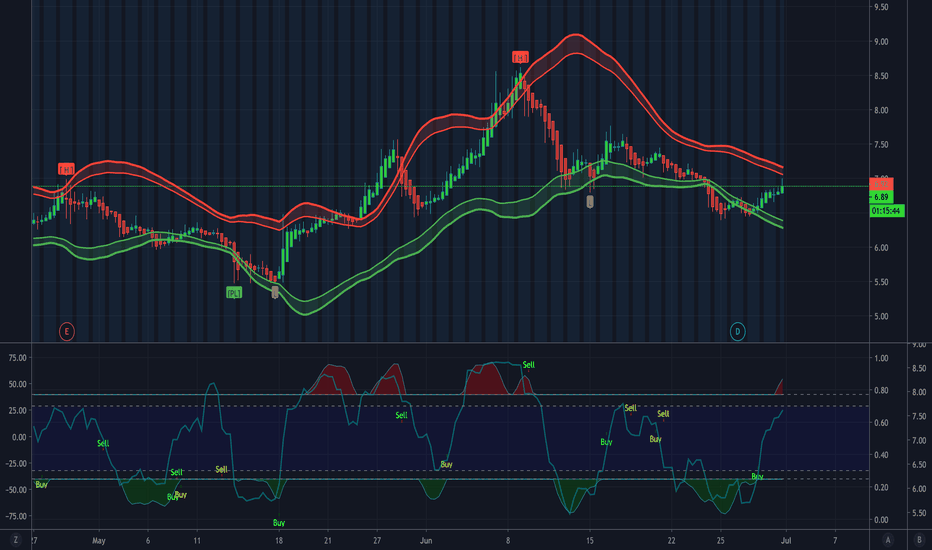Image resolution: width=932 pixels, height=550 pixels.
Task: Click the green 6.89 current price label
Action: tap(881, 197)
